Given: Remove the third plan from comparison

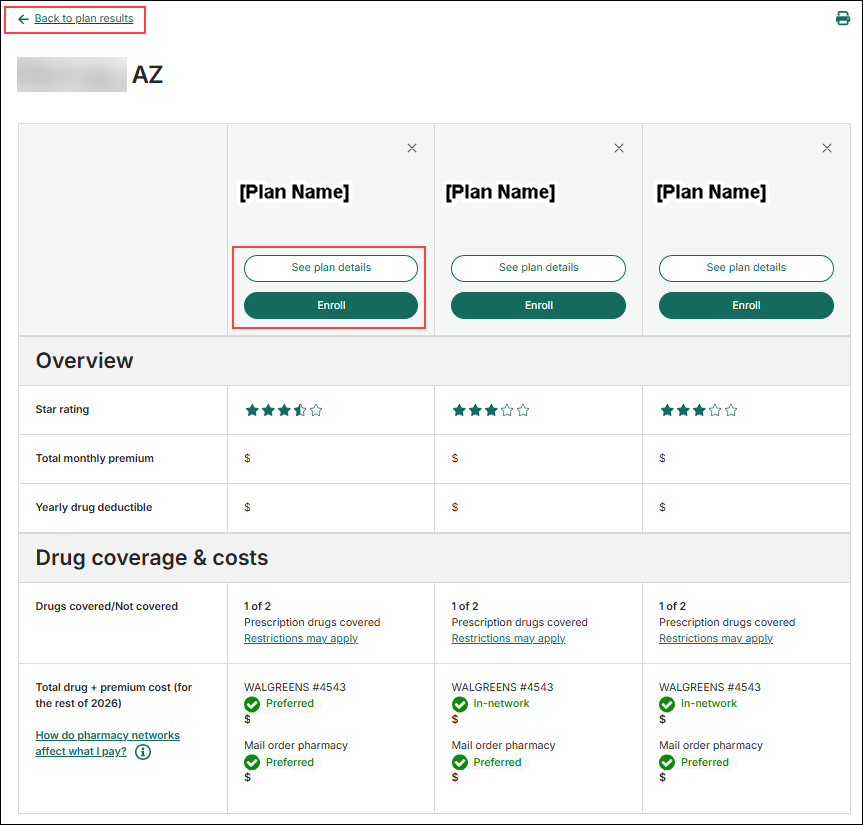Looking at the screenshot, I should [827, 148].
